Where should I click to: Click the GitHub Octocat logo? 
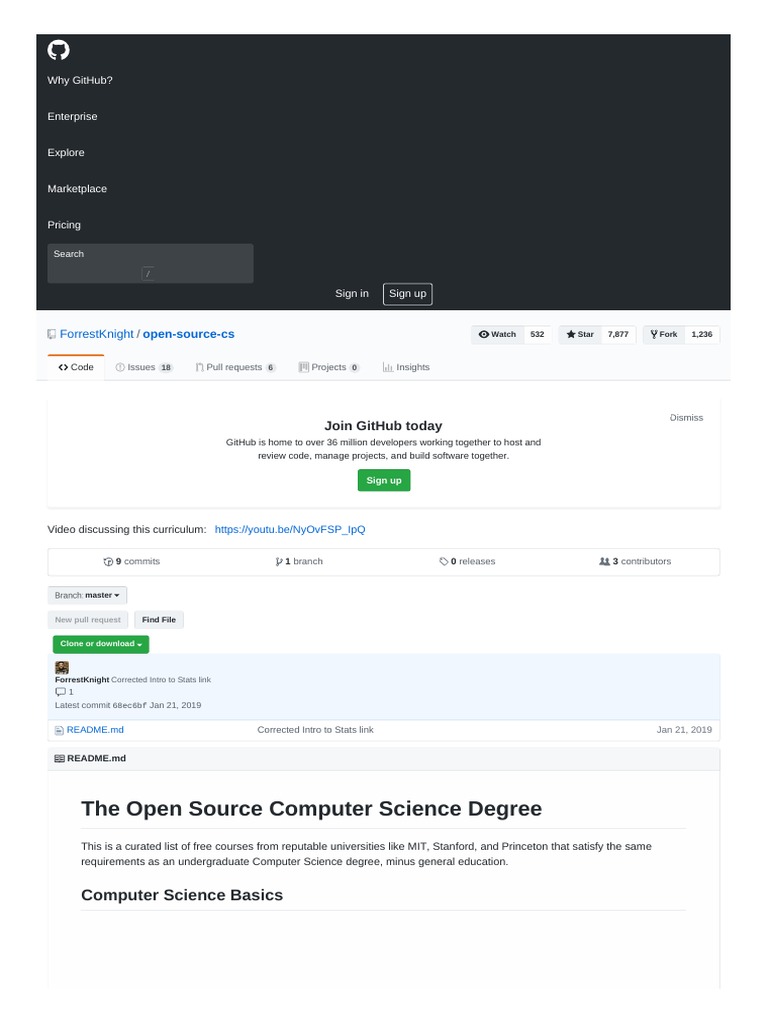[x=59, y=51]
